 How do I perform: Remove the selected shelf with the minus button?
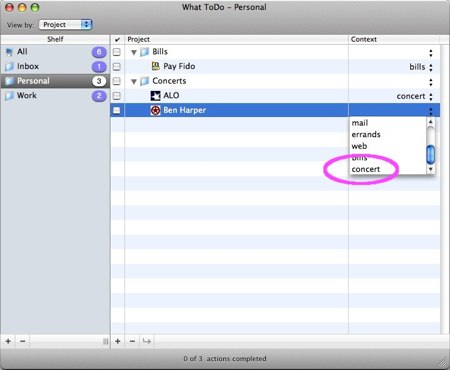tap(22, 341)
